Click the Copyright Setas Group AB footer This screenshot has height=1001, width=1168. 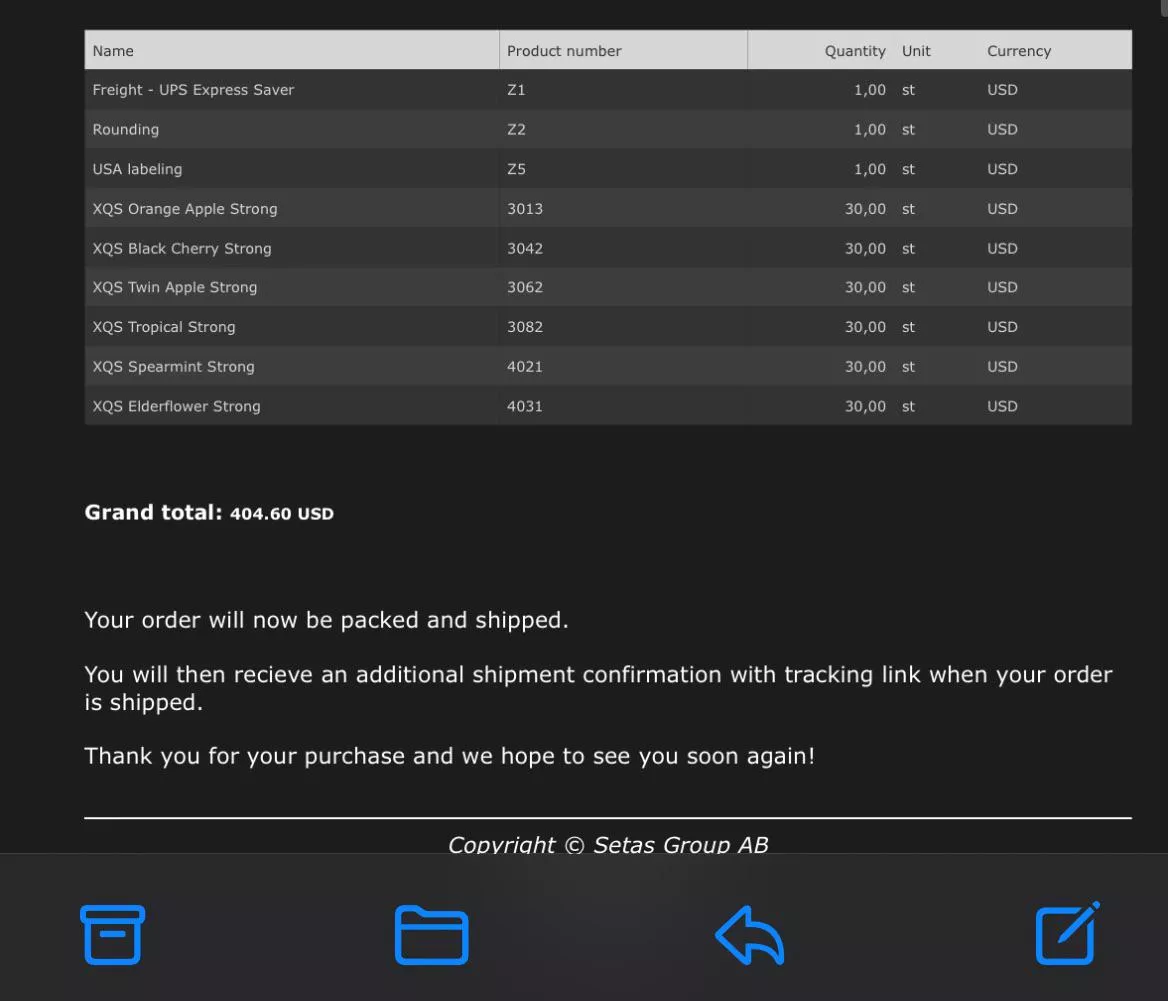(x=608, y=845)
